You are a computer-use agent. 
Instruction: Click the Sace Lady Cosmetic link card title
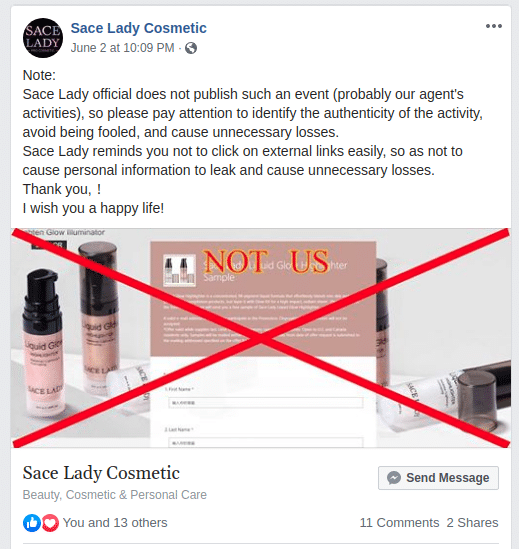tap(101, 473)
